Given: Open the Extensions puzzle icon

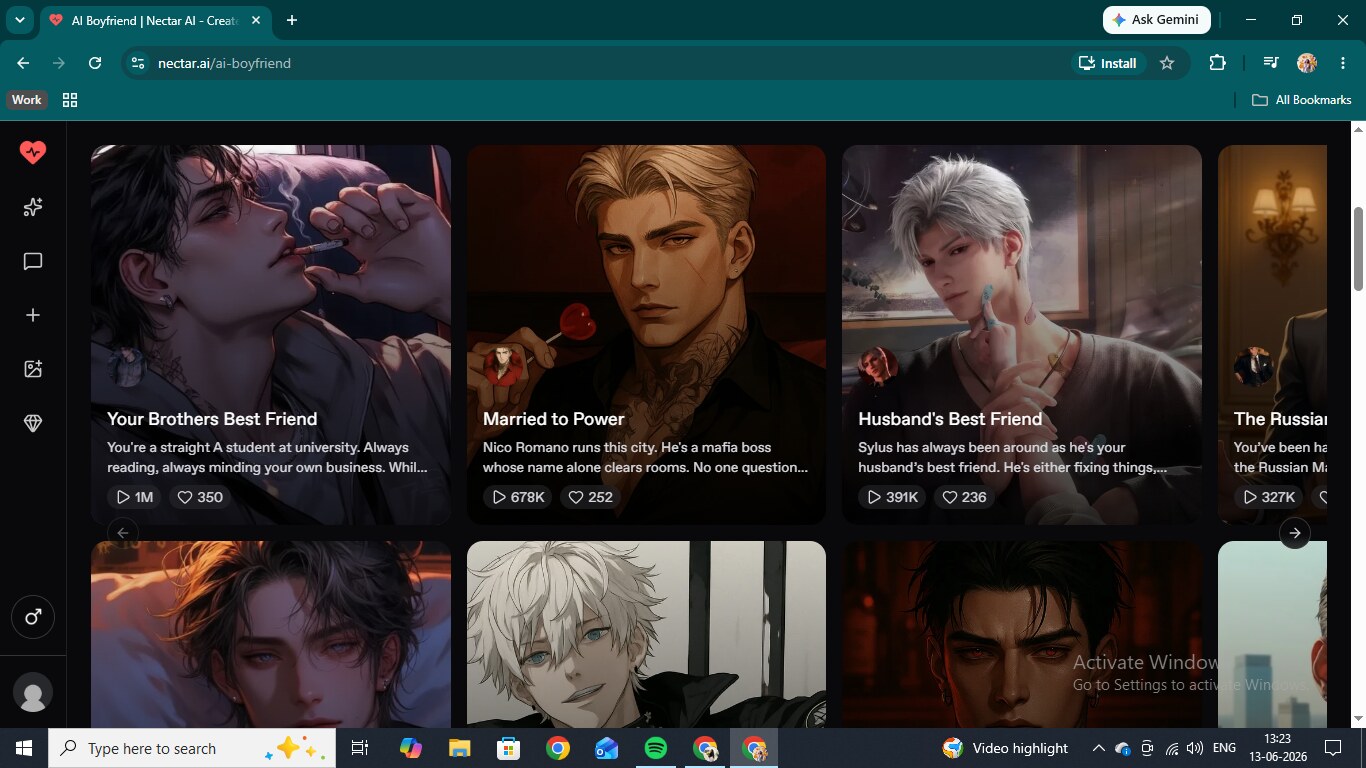Looking at the screenshot, I should (1217, 63).
